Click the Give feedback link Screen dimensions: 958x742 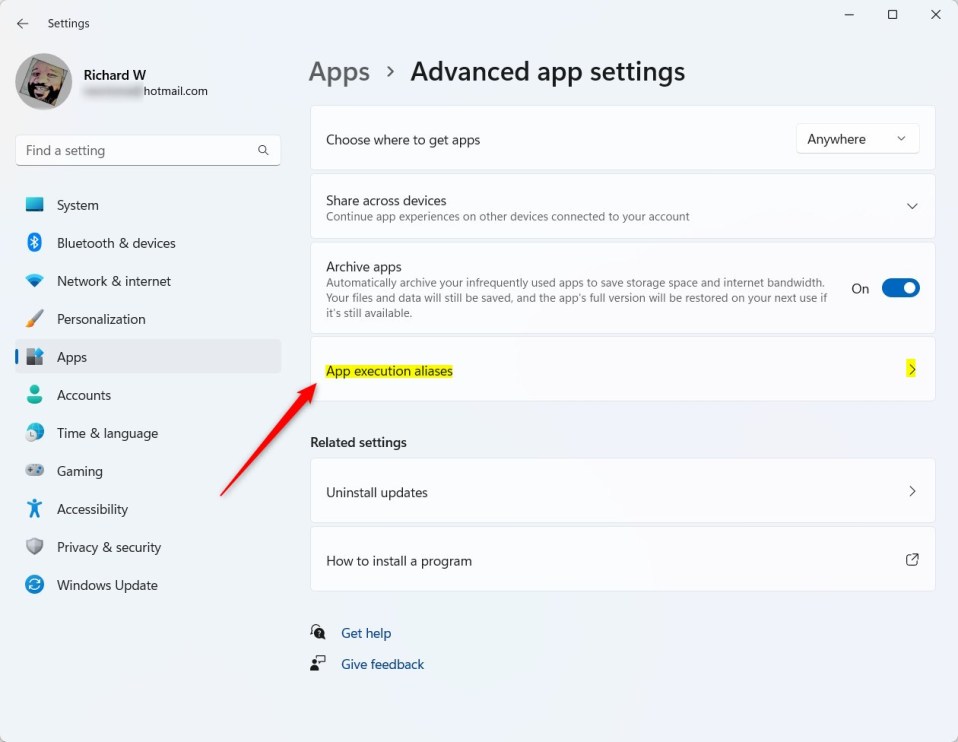coord(382,664)
